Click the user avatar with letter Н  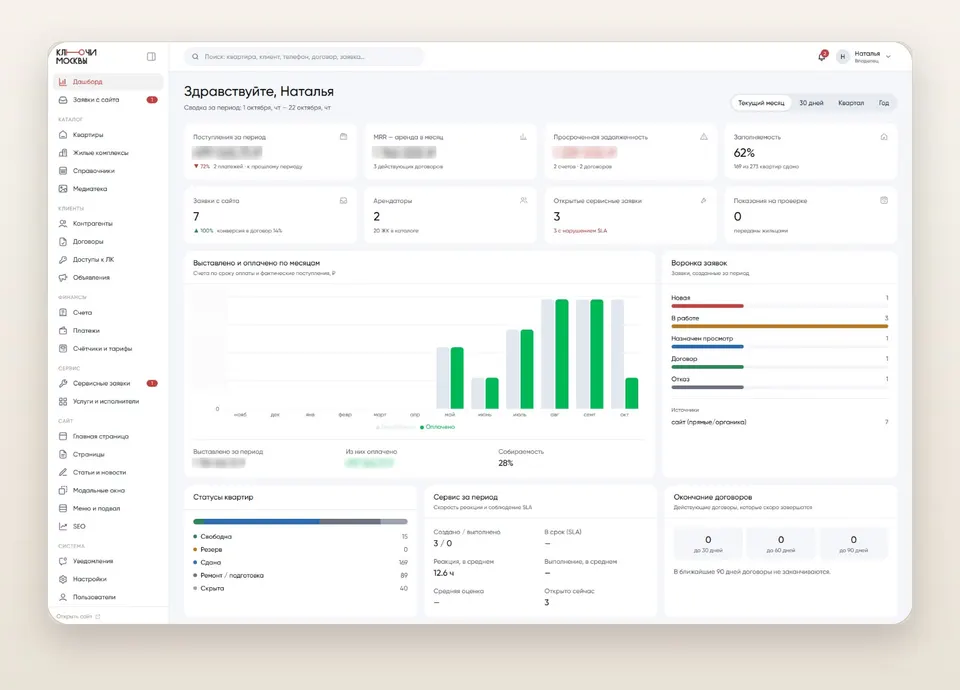pyautogui.click(x=842, y=57)
